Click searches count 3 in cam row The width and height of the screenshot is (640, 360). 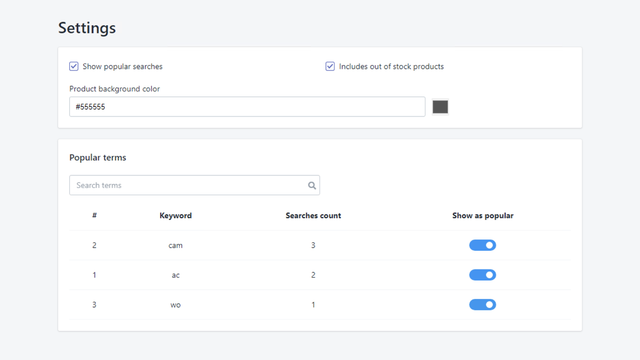click(313, 245)
